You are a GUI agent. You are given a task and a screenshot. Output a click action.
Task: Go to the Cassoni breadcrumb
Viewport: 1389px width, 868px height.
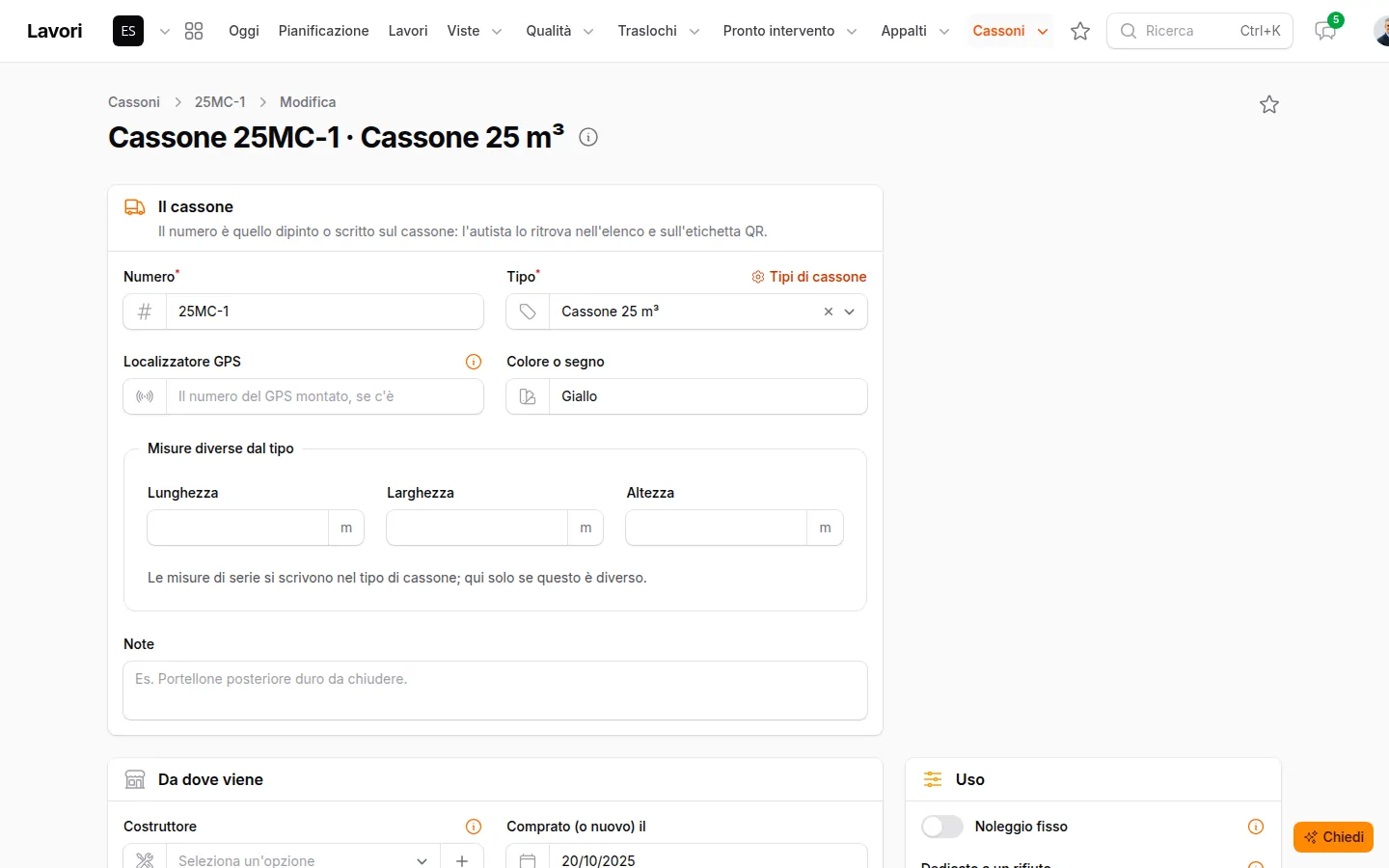[x=134, y=102]
